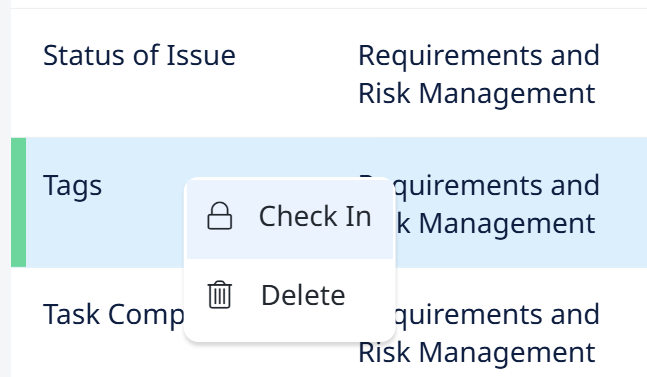The image size is (647, 377).
Task: Select the Task Comp row name
Action: [113, 315]
